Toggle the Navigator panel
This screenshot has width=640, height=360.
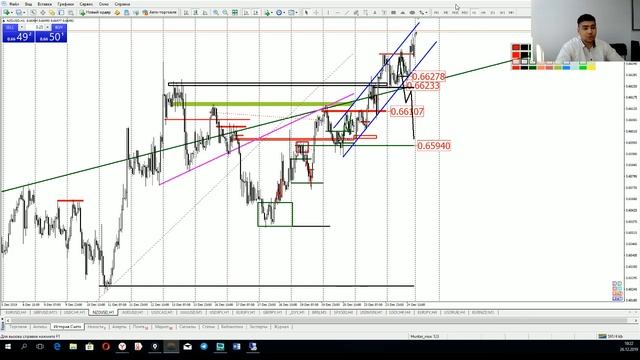pyautogui.click(x=52, y=12)
